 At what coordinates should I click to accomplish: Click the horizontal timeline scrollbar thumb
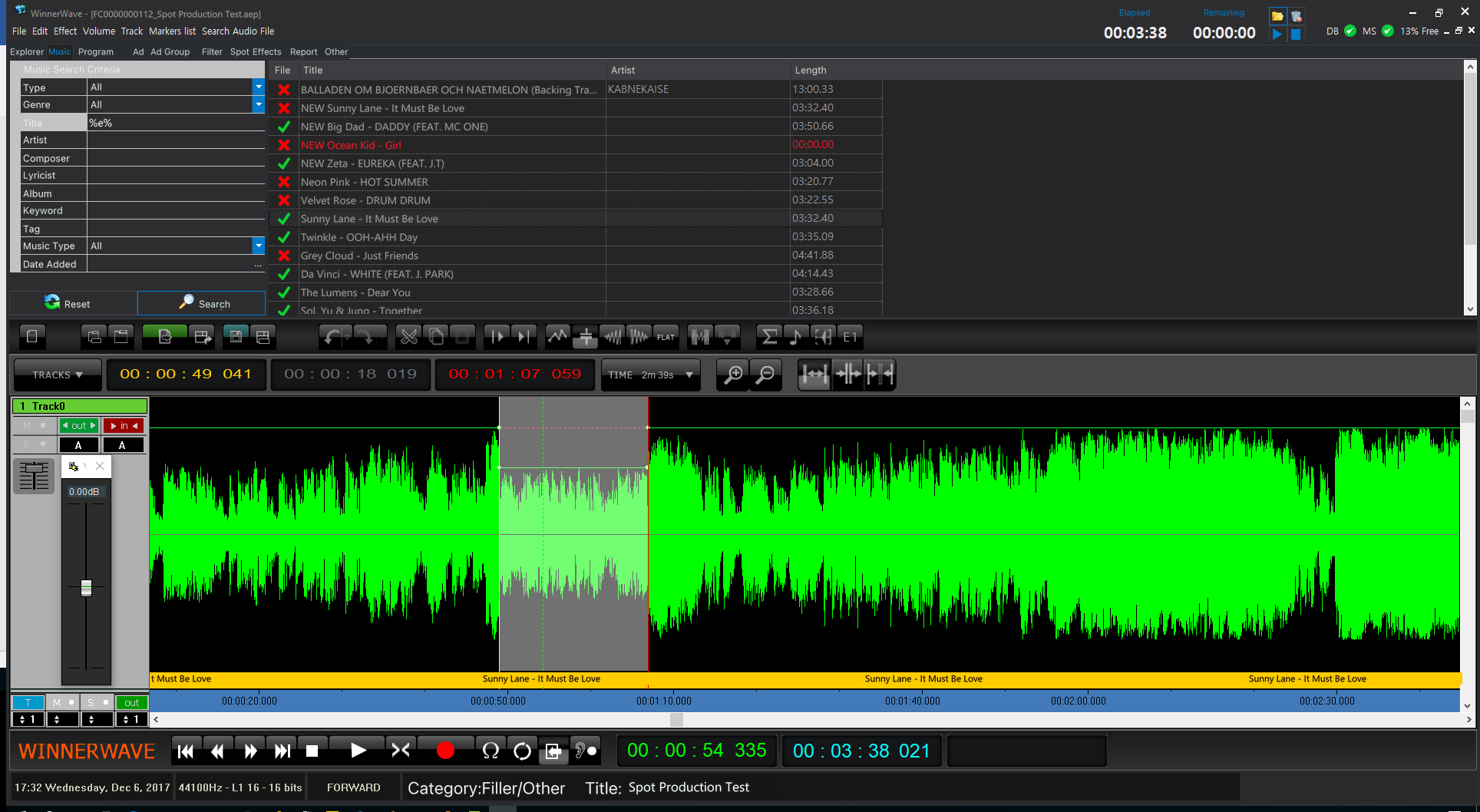(676, 720)
